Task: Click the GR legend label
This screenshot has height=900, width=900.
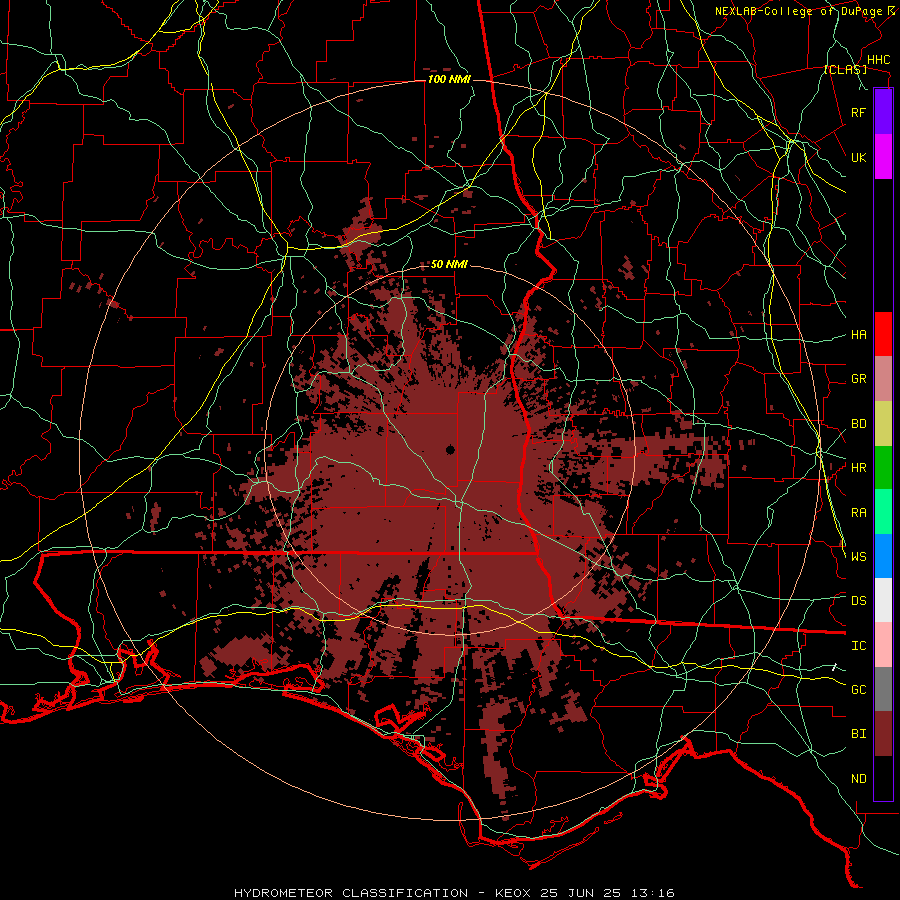Action: 858,379
